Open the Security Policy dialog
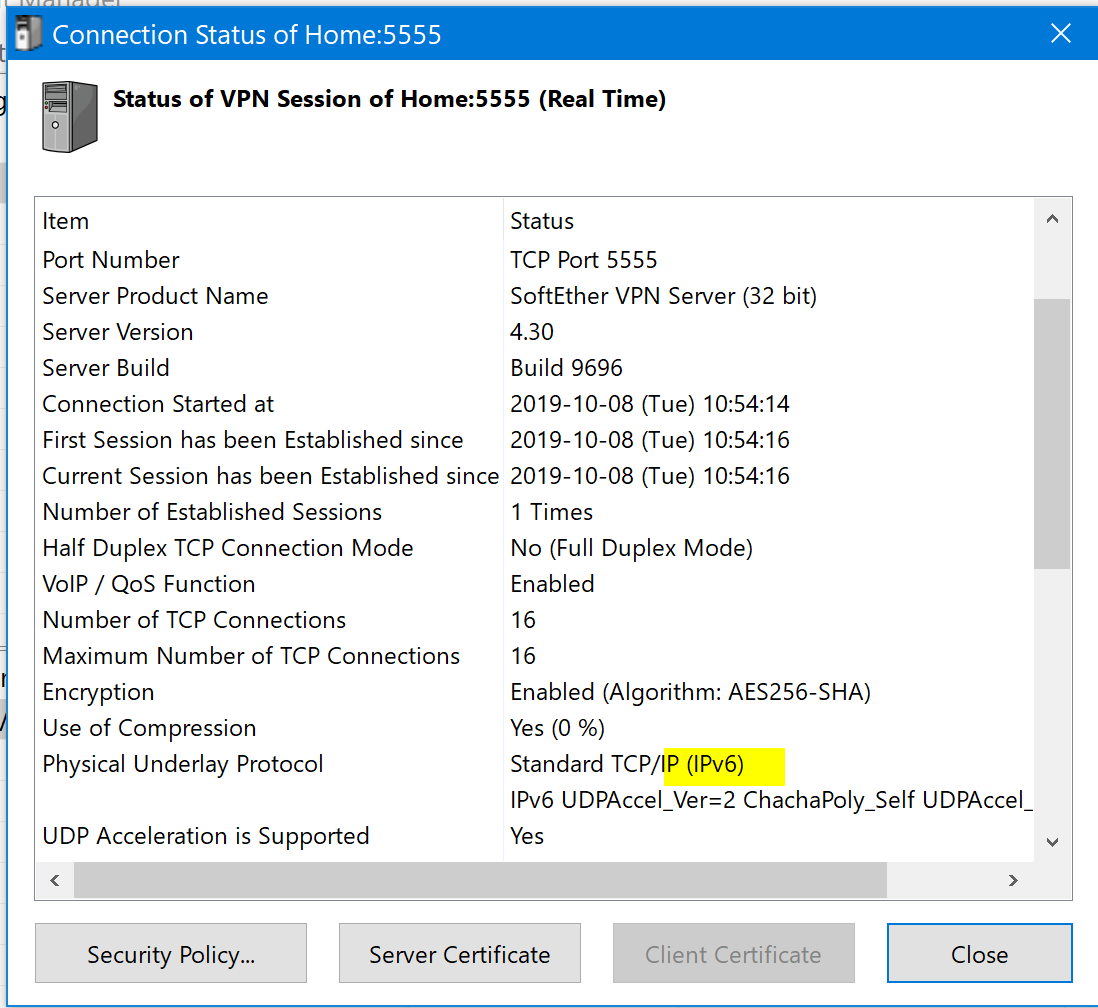The width and height of the screenshot is (1098, 1008). (x=171, y=954)
